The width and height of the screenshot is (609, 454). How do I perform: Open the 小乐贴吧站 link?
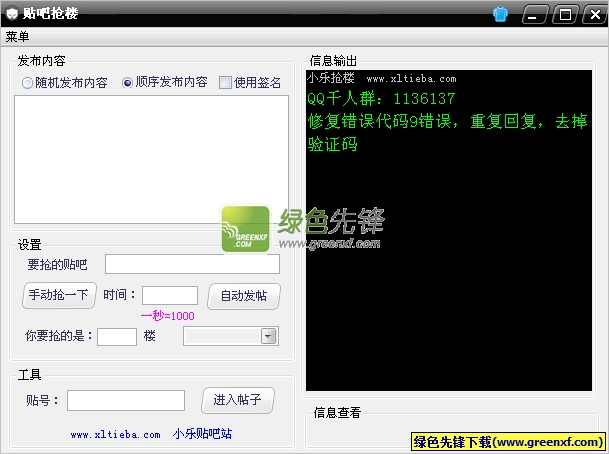click(202, 434)
